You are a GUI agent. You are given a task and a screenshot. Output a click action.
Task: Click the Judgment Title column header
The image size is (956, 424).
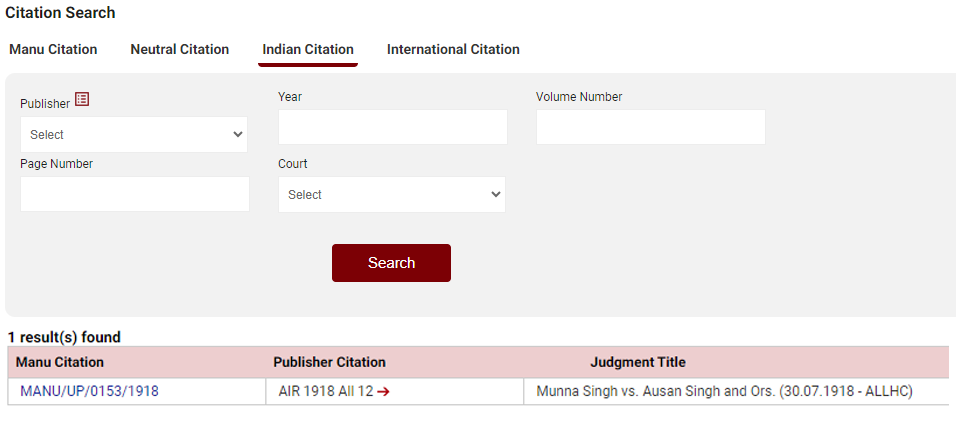point(638,362)
